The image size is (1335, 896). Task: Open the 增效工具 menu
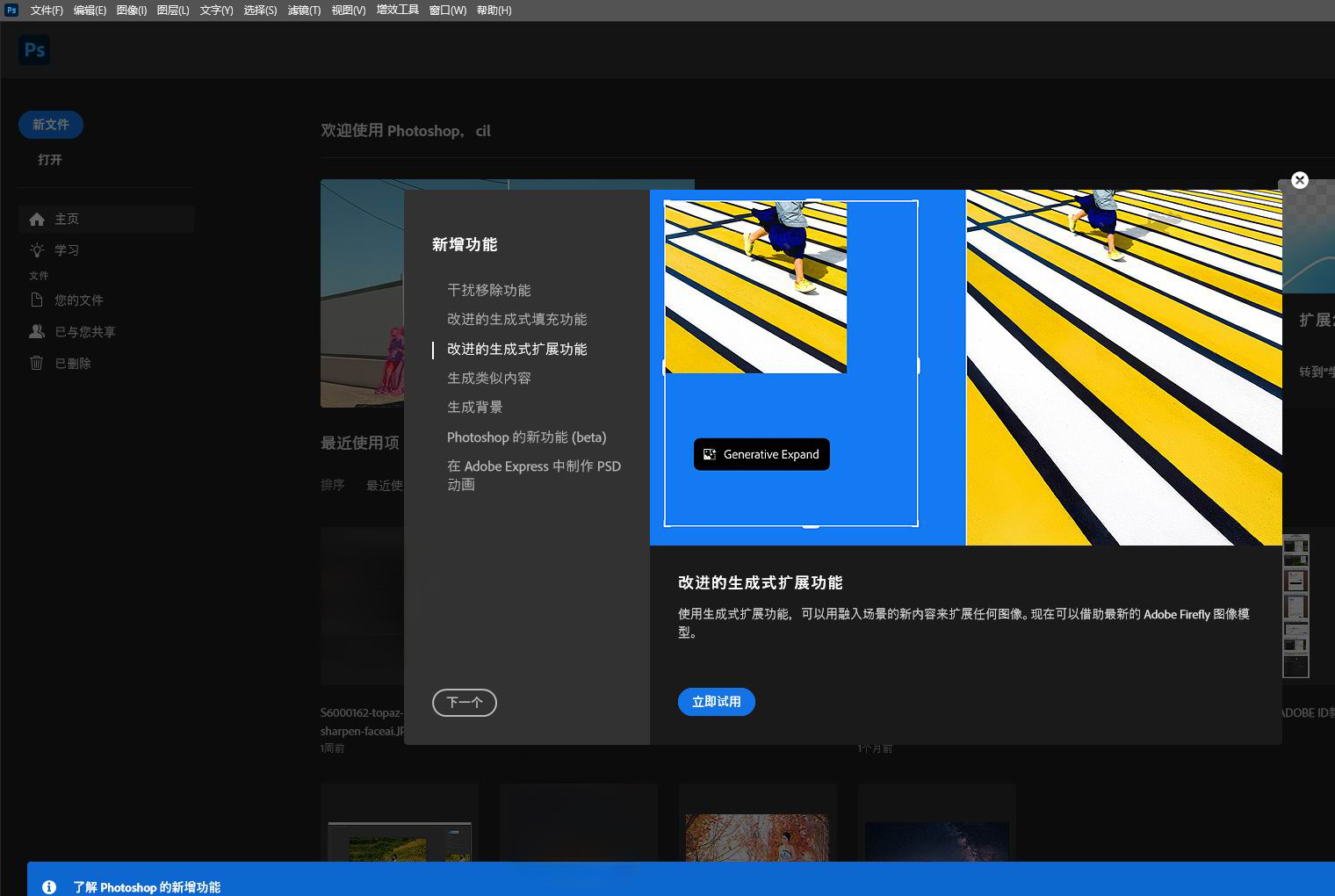pos(398,10)
